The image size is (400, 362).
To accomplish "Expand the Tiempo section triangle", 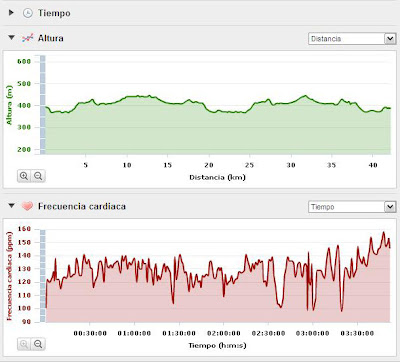I will (x=11, y=13).
